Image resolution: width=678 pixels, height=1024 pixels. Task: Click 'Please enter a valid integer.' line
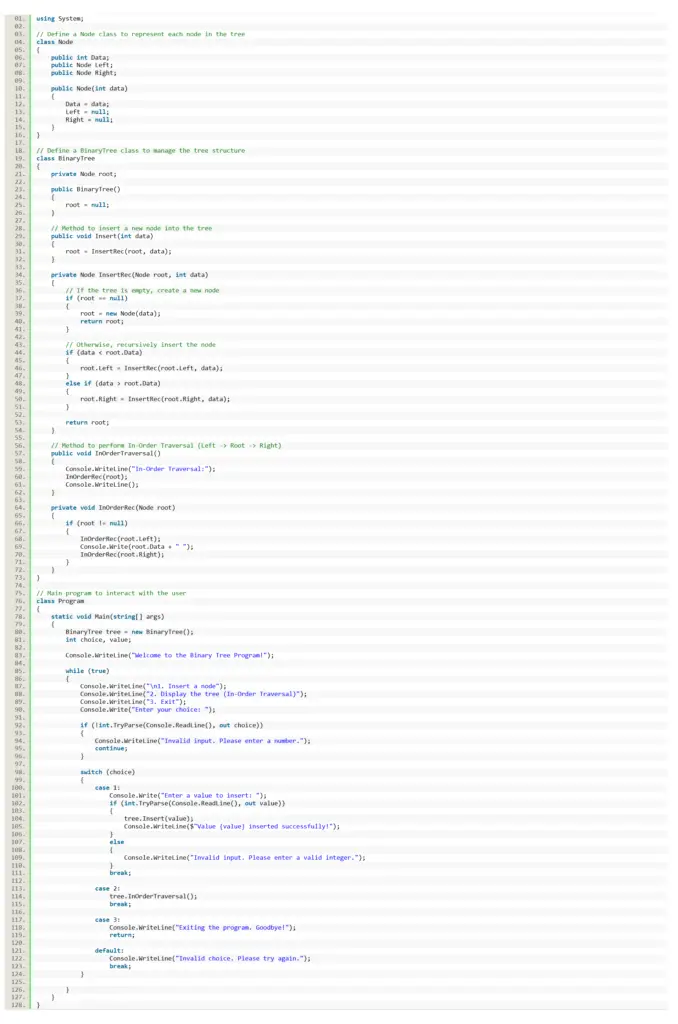[x=245, y=857]
